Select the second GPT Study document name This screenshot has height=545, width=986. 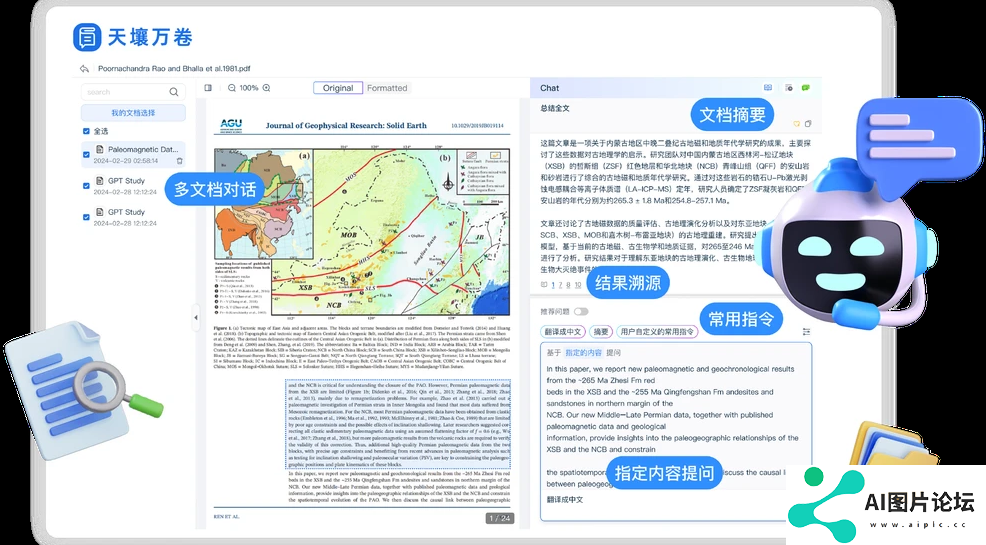pyautogui.click(x=126, y=212)
